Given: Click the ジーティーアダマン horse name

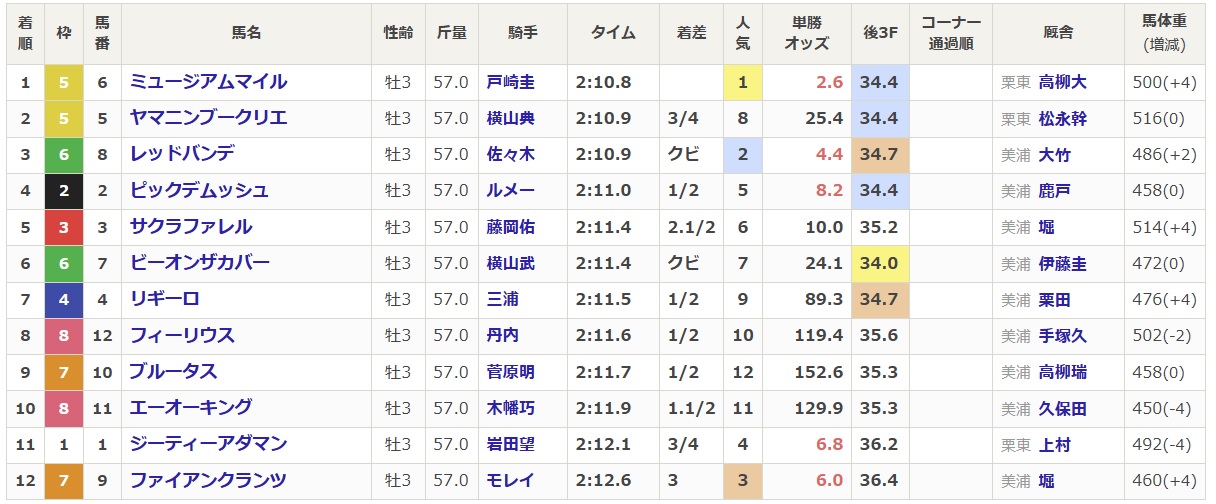Looking at the screenshot, I should (208, 443).
